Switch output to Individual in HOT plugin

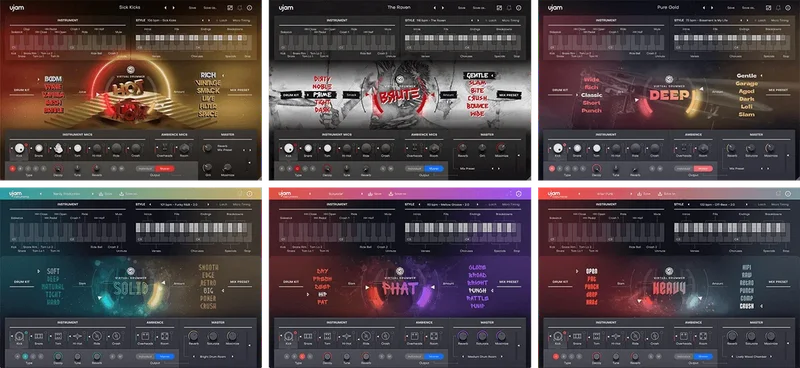pos(146,168)
